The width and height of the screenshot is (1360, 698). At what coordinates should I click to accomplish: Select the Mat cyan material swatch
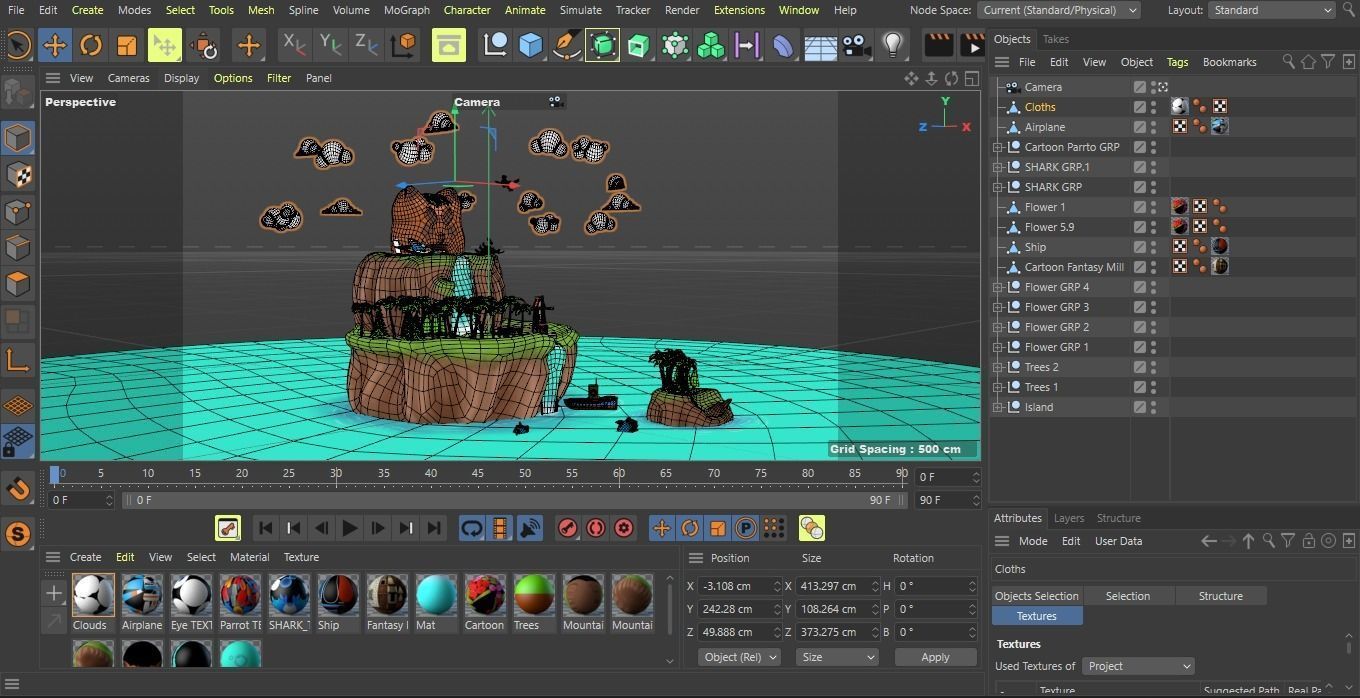[436, 595]
